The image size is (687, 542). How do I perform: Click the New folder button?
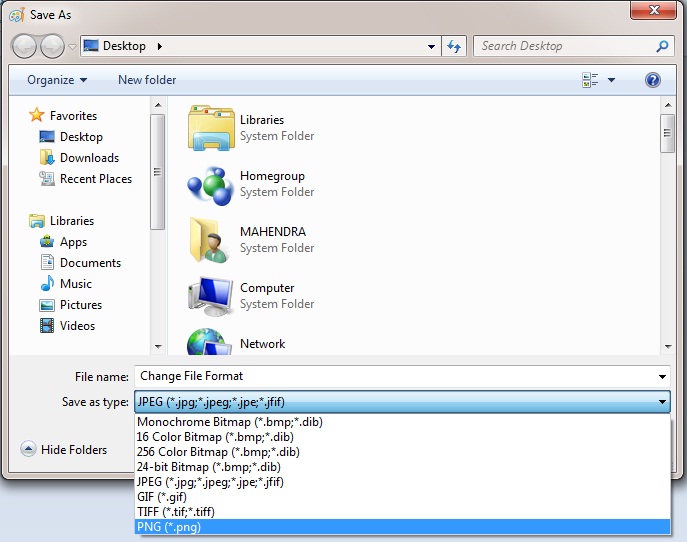147,80
